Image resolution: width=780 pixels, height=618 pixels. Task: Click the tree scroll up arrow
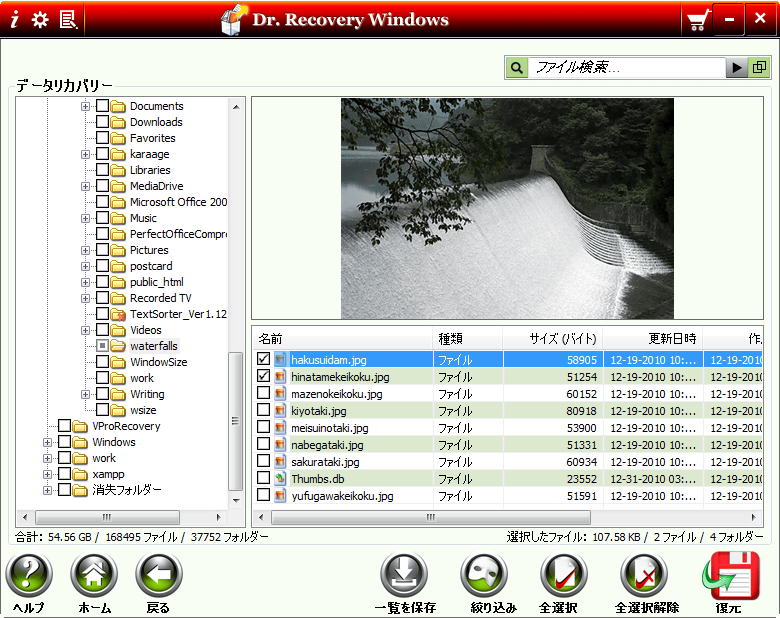(236, 106)
